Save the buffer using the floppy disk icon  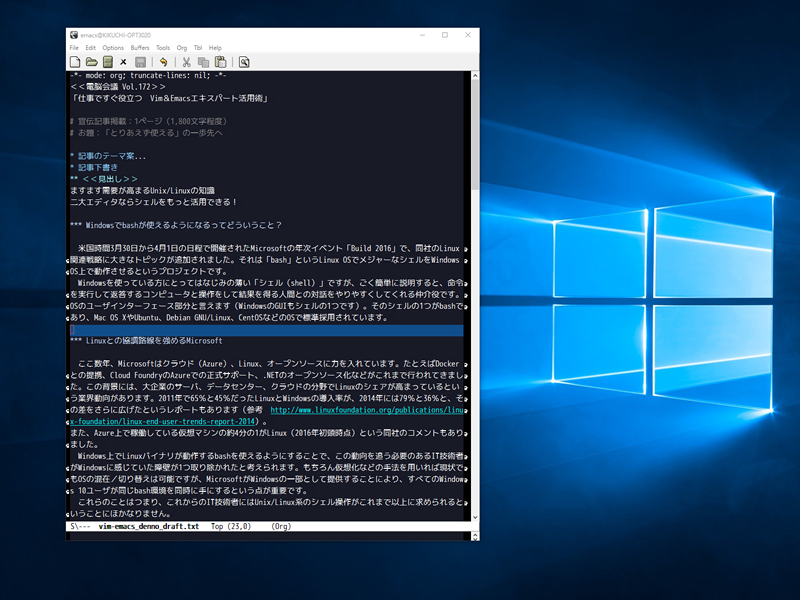coord(140,62)
